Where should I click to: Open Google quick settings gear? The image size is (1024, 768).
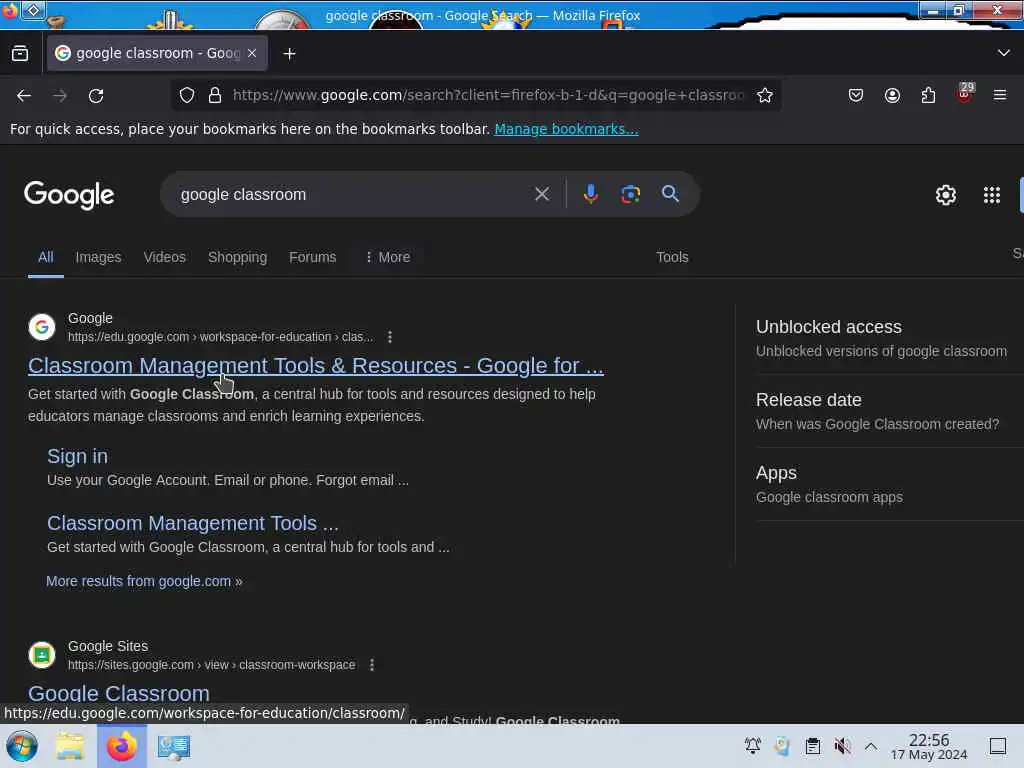pyautogui.click(x=945, y=195)
